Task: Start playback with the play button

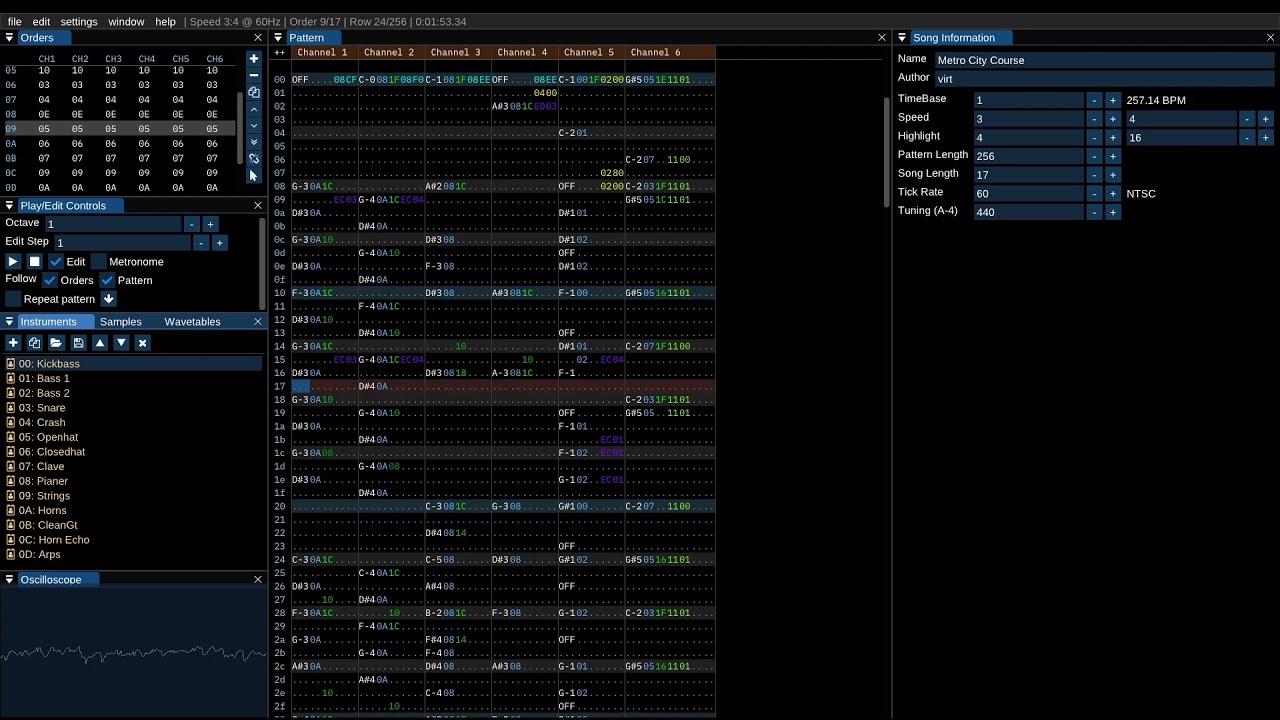Action: pos(13,261)
